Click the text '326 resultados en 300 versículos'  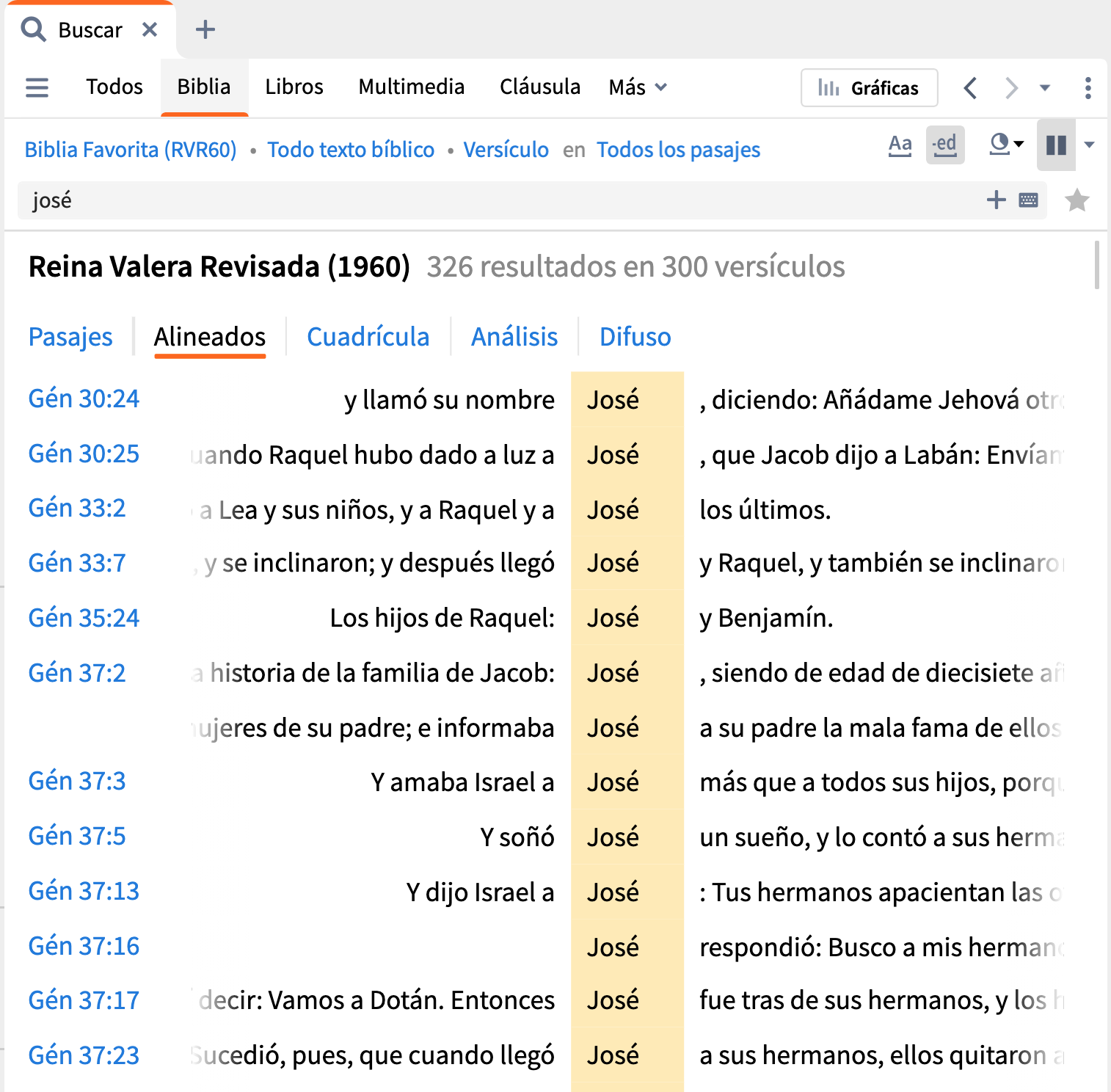(x=635, y=266)
